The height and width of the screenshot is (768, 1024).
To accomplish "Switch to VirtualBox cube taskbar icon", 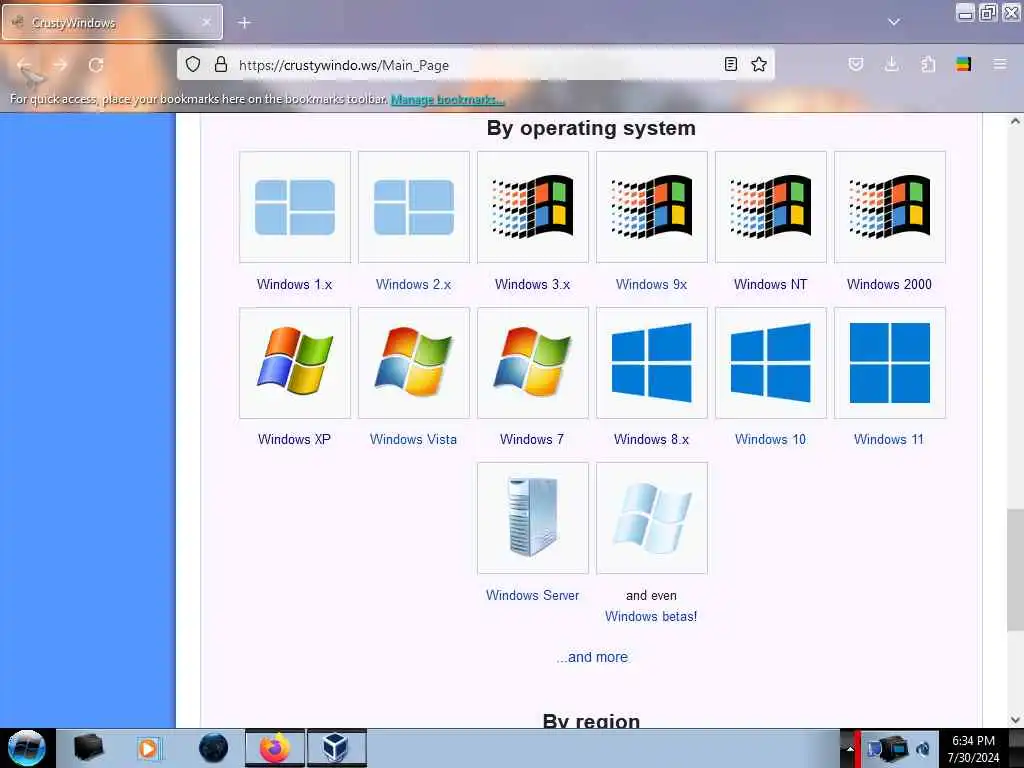I will click(x=336, y=748).
